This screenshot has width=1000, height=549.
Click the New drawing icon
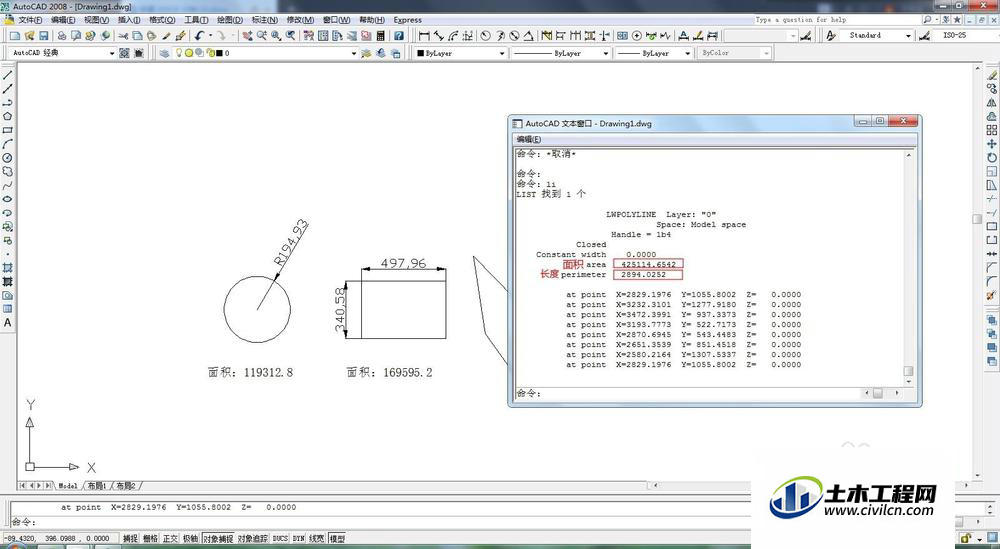point(14,36)
